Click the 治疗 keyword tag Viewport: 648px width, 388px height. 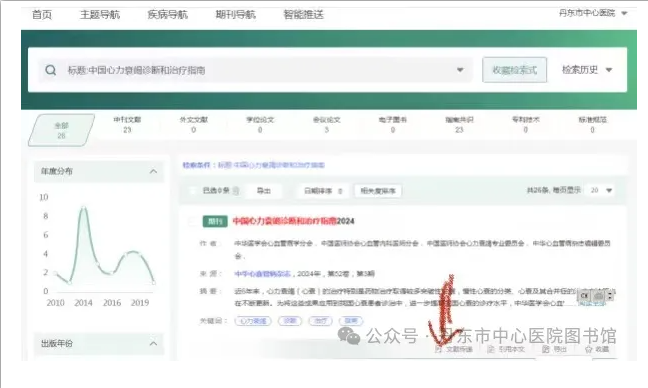coord(320,321)
